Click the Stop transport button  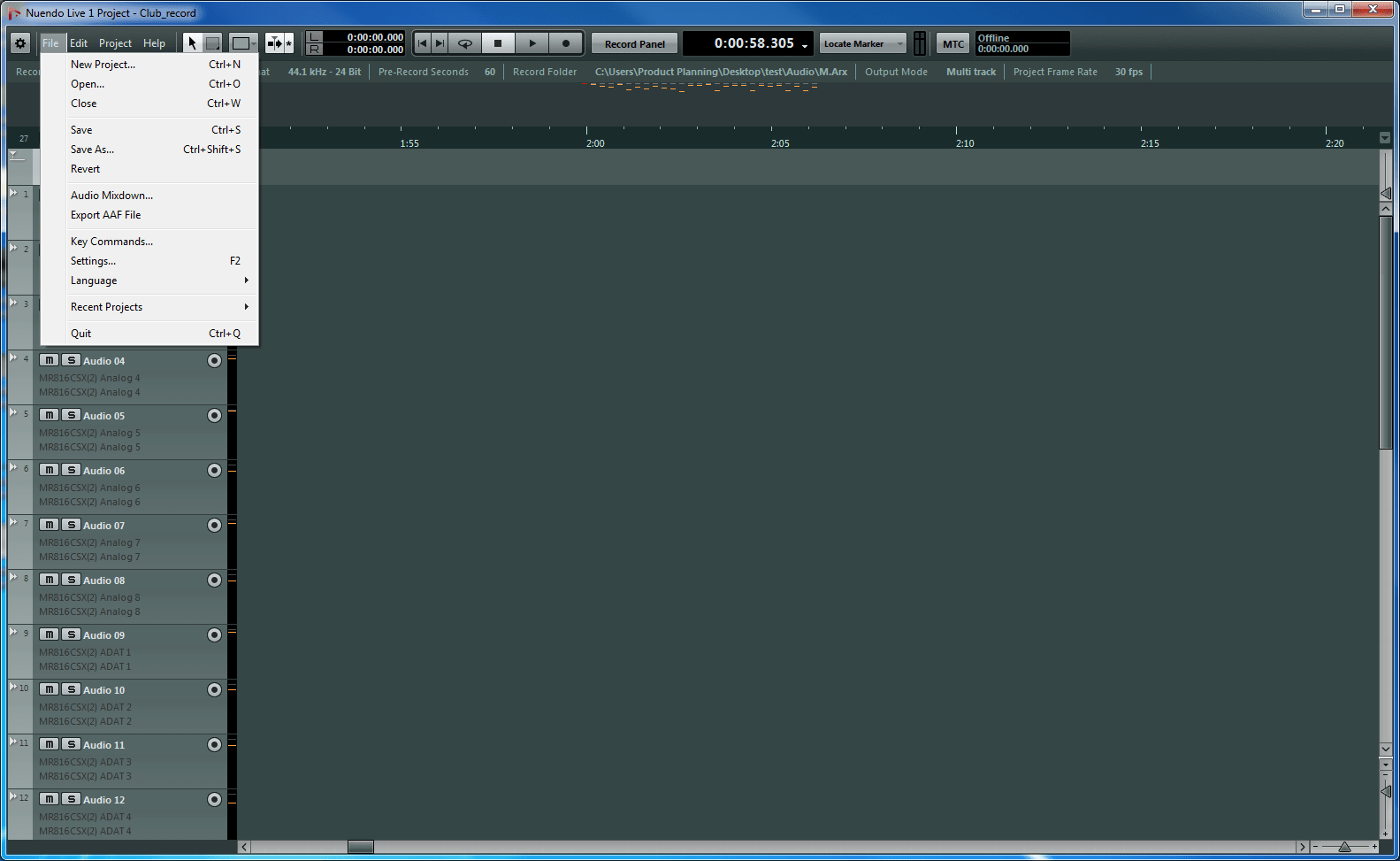click(498, 42)
